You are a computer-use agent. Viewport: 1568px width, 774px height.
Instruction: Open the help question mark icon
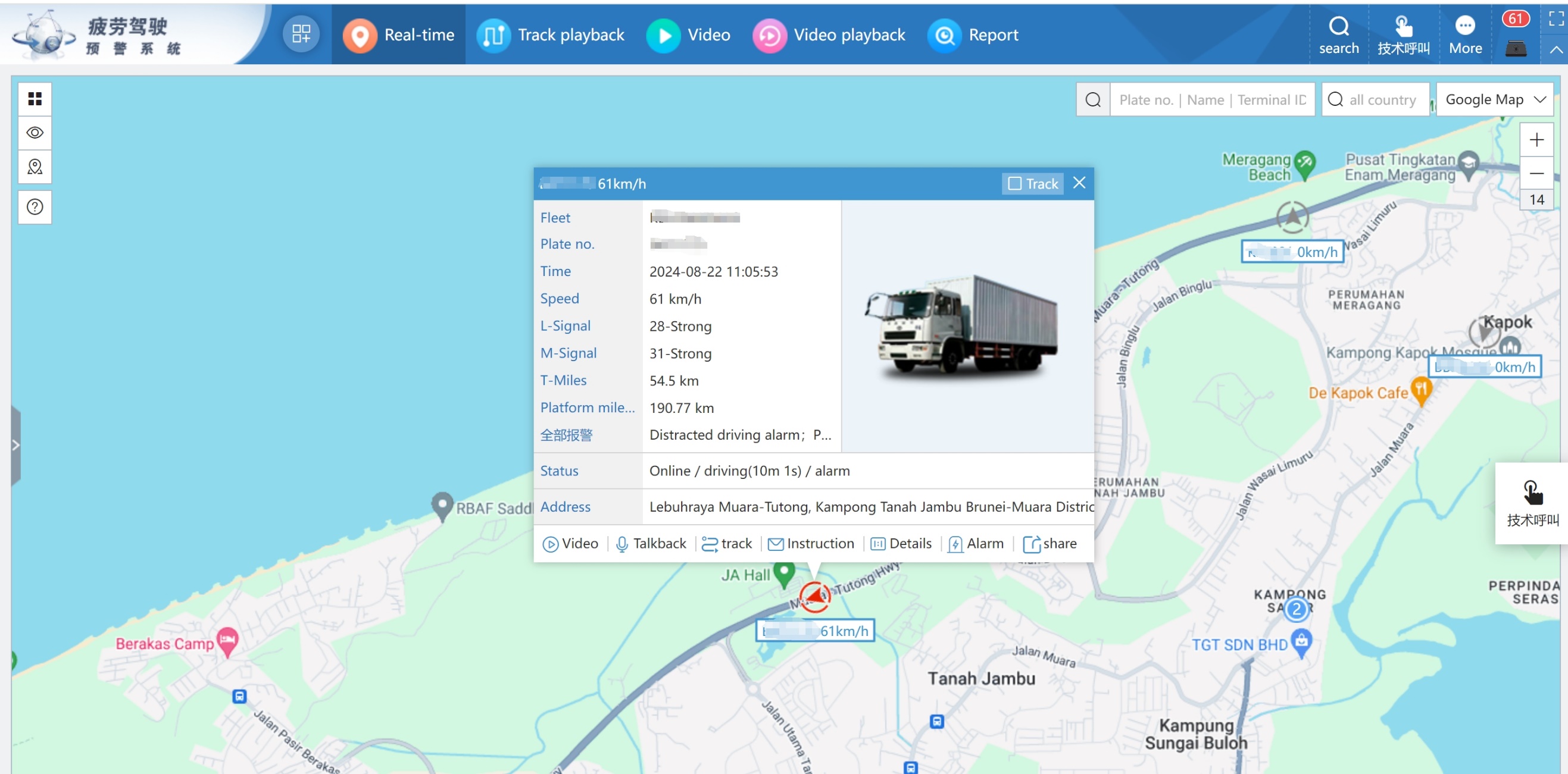(35, 207)
